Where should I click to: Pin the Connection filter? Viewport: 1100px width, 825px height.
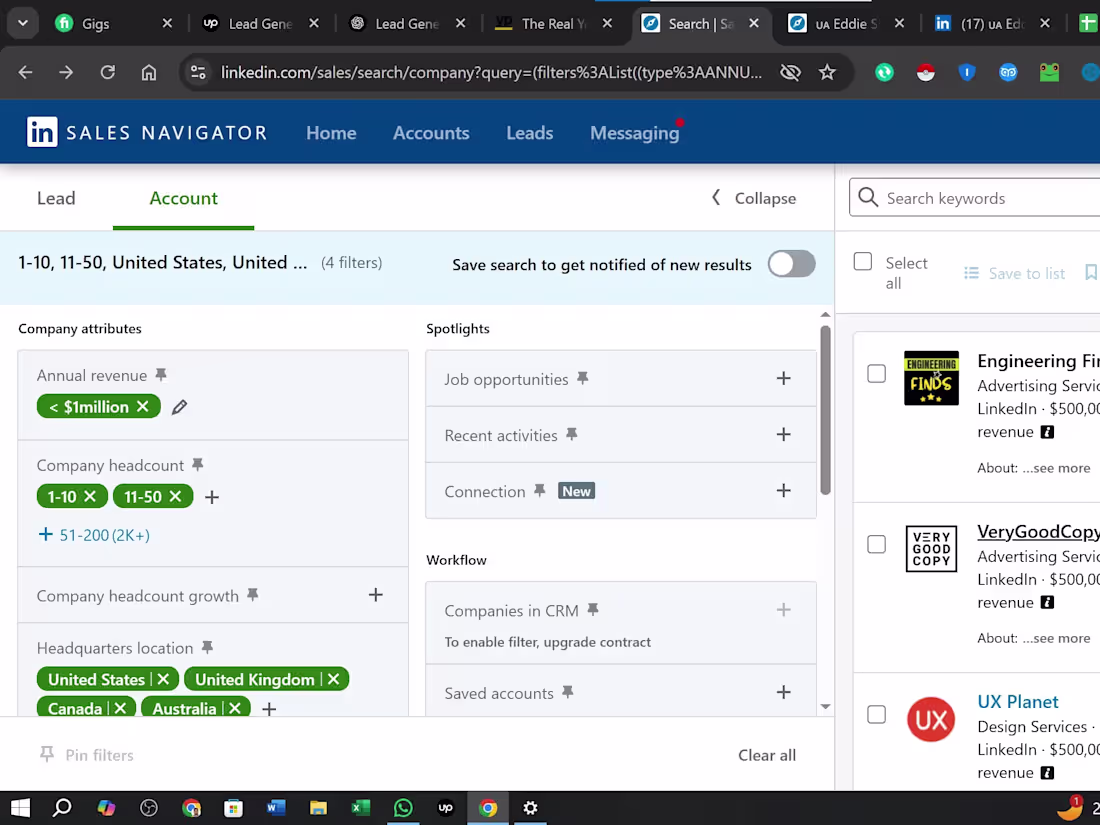[x=539, y=490]
